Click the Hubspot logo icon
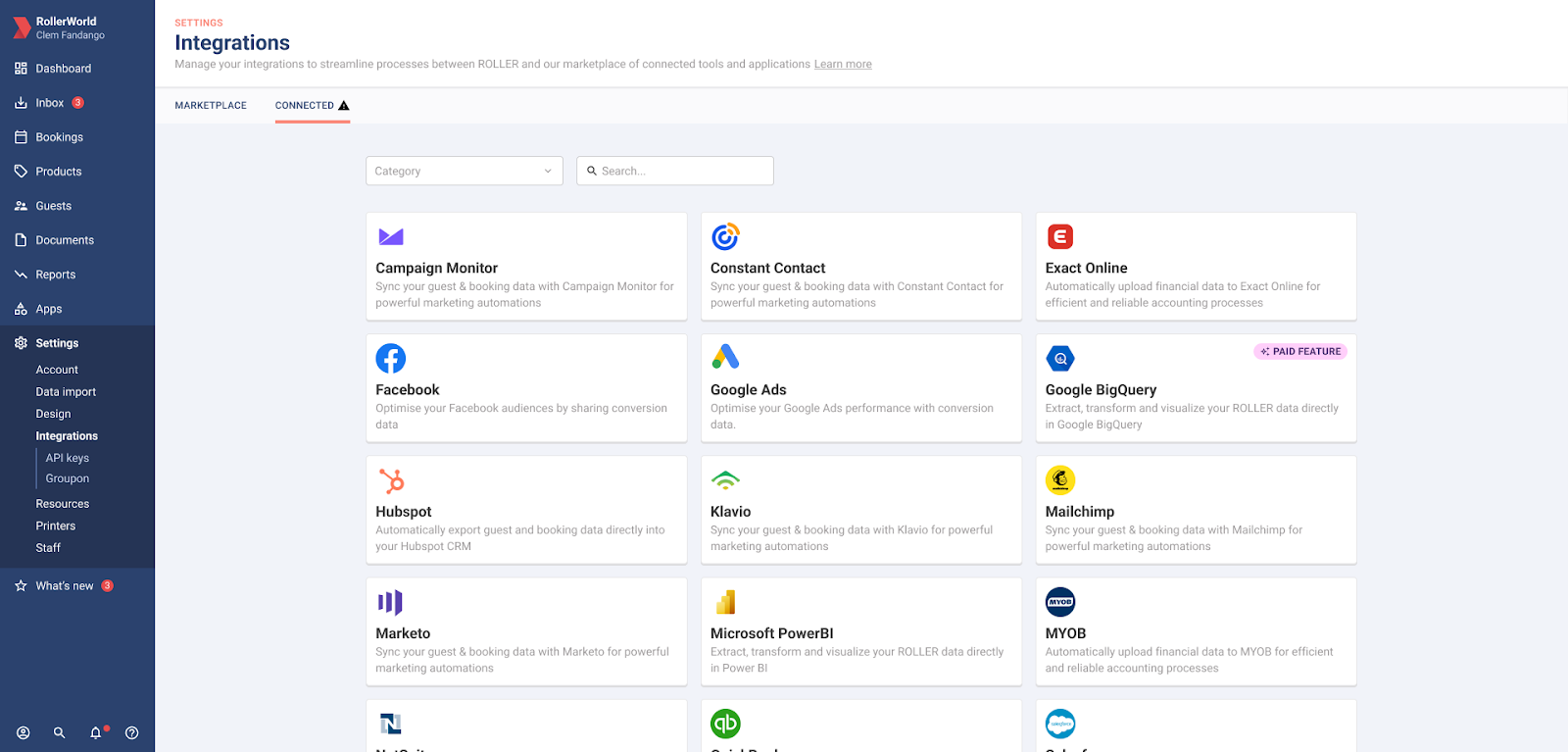This screenshot has width=1568, height=752. point(392,480)
